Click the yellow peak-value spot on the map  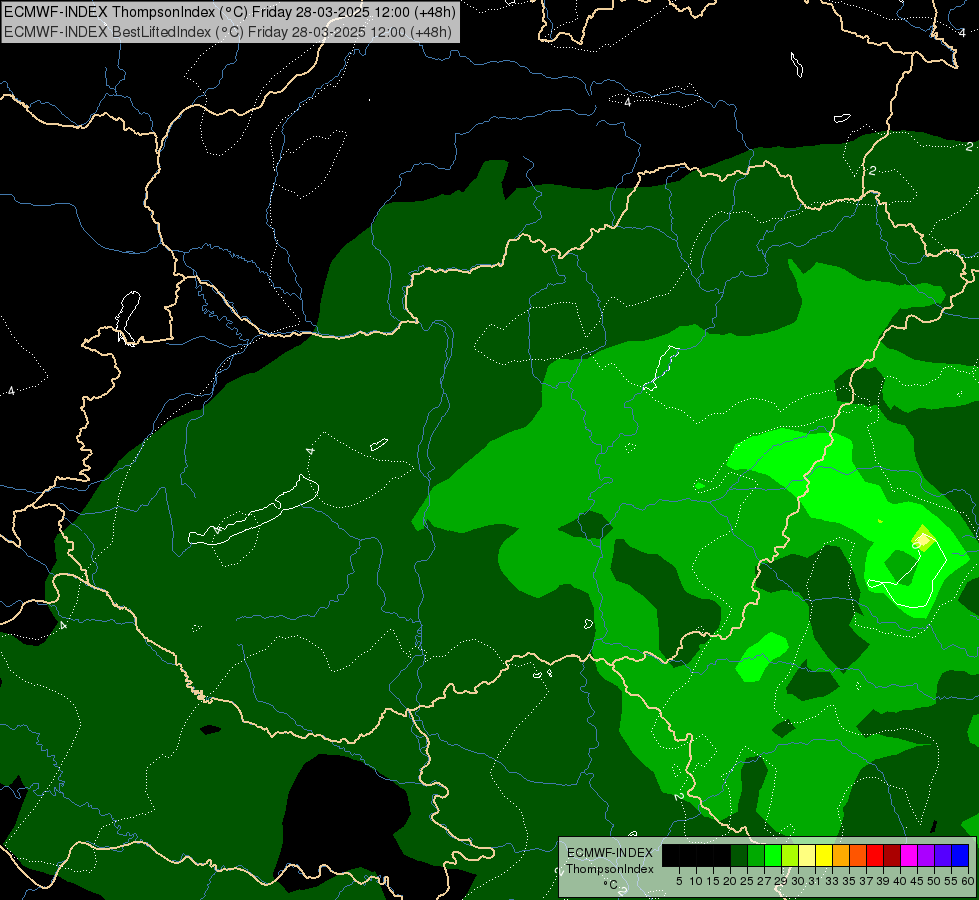pyautogui.click(x=924, y=538)
